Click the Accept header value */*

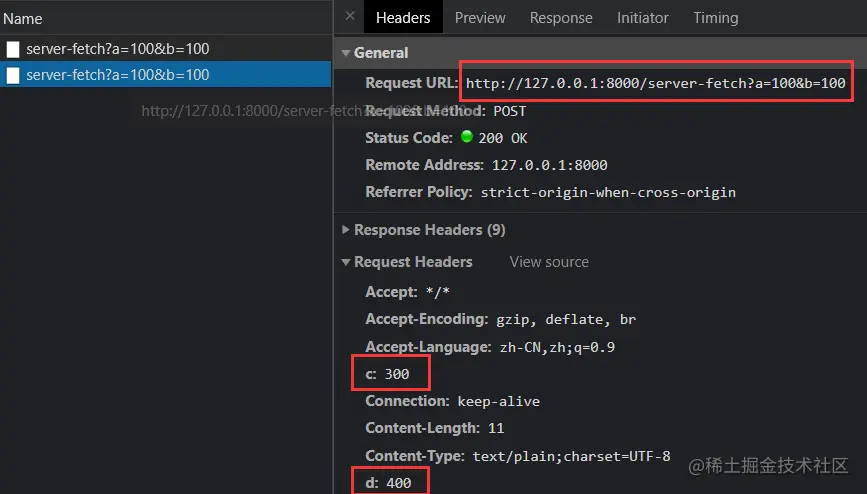438,292
